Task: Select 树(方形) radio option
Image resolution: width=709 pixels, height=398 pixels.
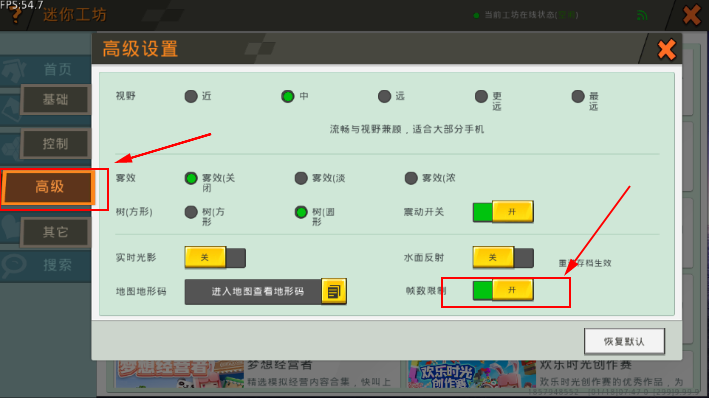Action: click(191, 212)
